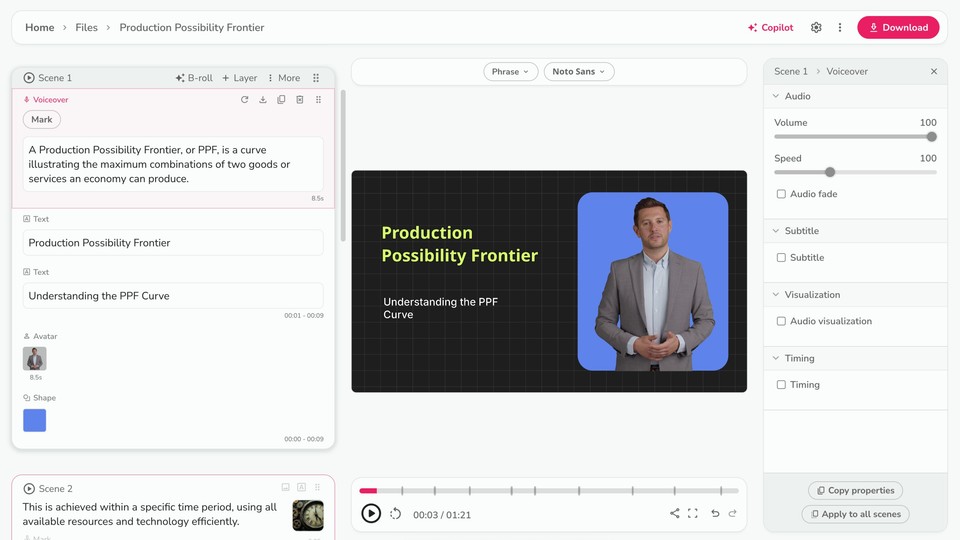Redo the last action
960x540 pixels.
733,513
